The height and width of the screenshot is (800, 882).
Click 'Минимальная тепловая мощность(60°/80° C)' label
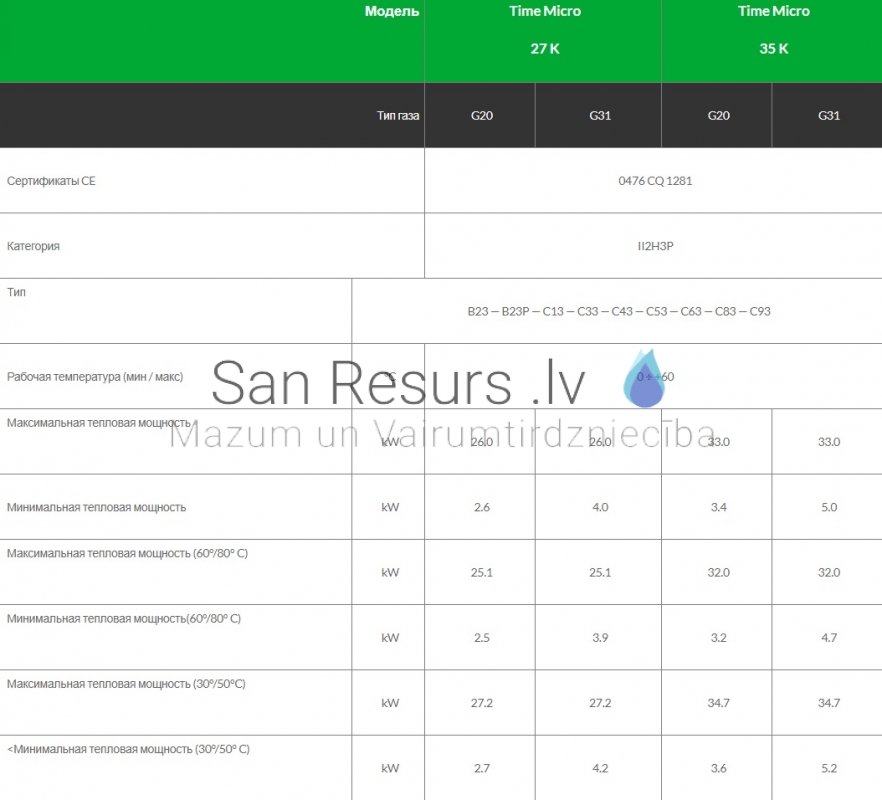pyautogui.click(x=124, y=618)
